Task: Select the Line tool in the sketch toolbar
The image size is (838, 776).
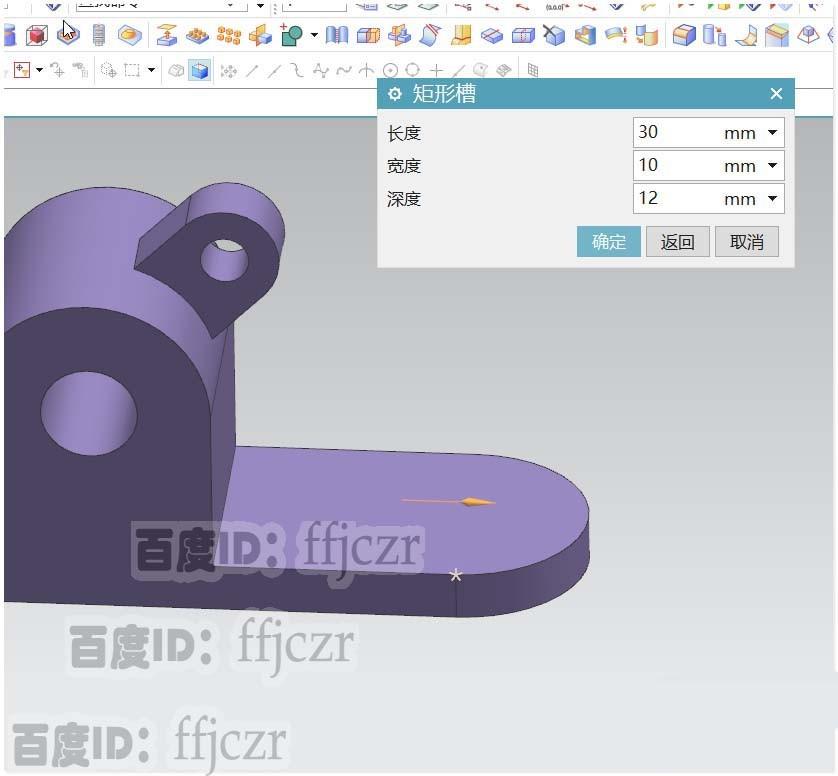Action: (252, 69)
